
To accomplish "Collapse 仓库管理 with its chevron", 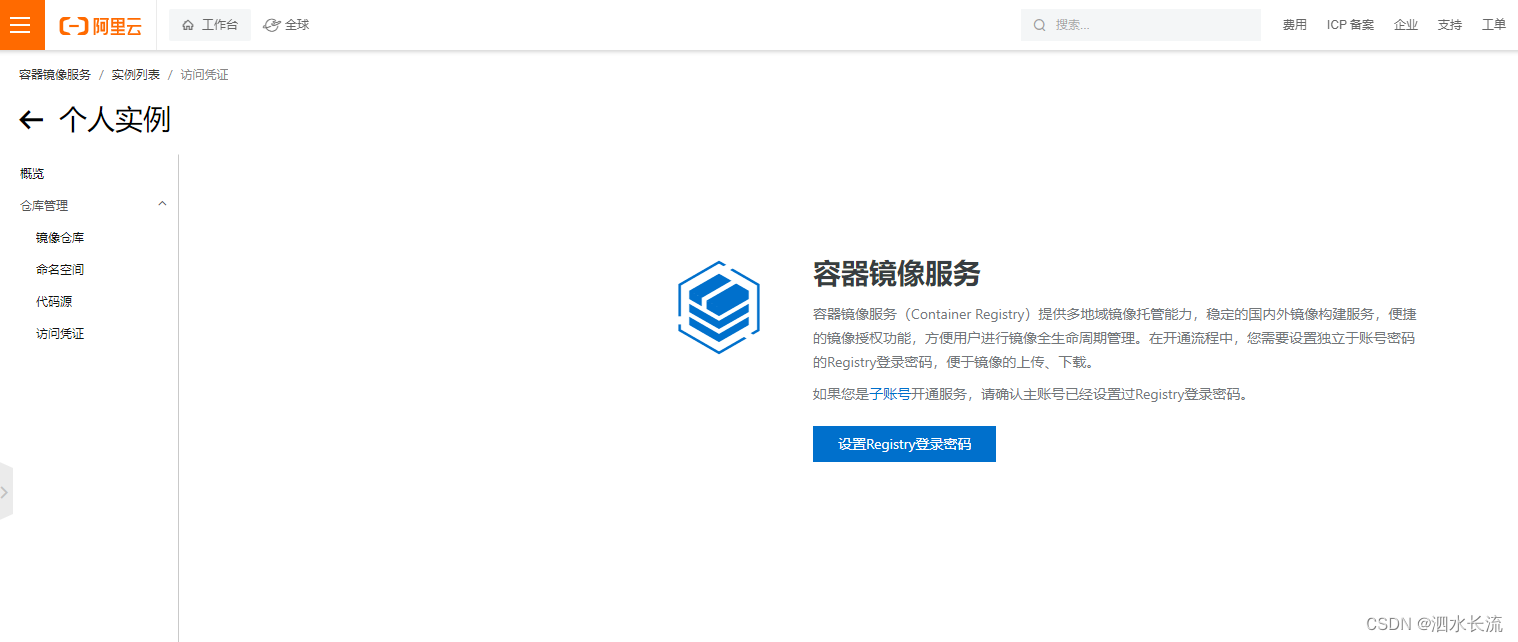I will [x=162, y=204].
